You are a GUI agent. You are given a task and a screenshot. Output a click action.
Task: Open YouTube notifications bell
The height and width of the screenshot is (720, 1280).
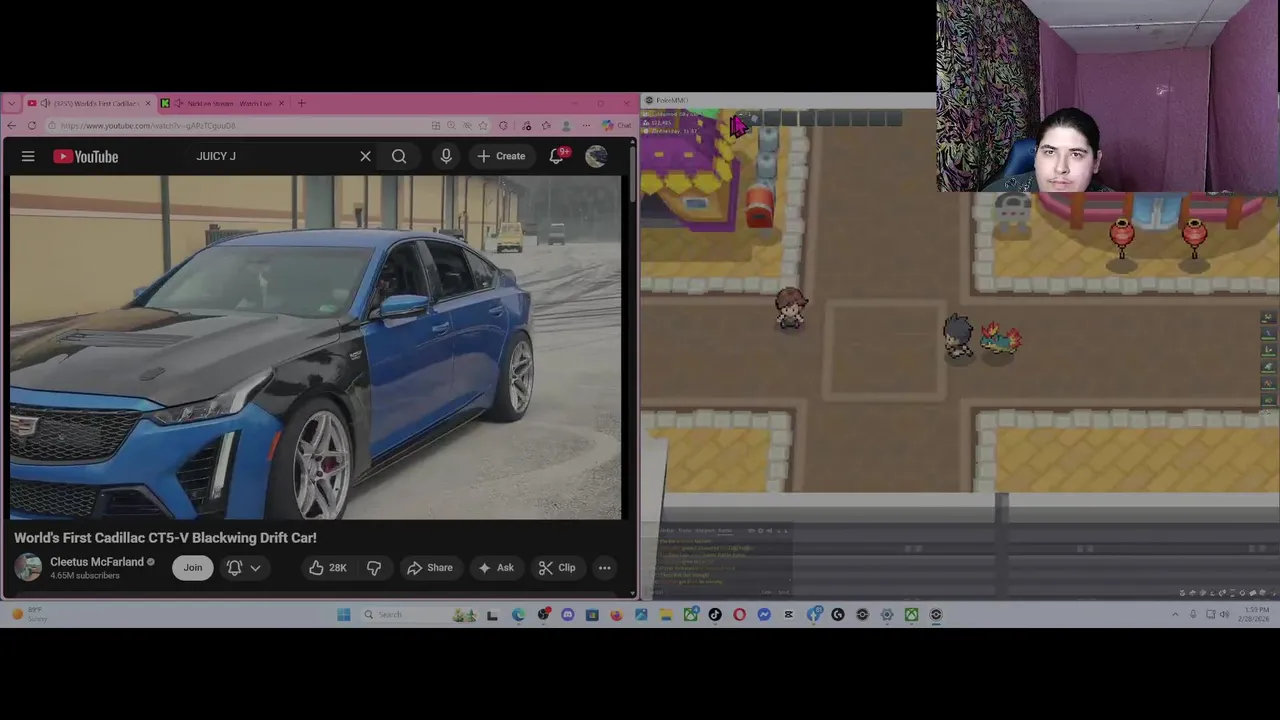tap(558, 156)
